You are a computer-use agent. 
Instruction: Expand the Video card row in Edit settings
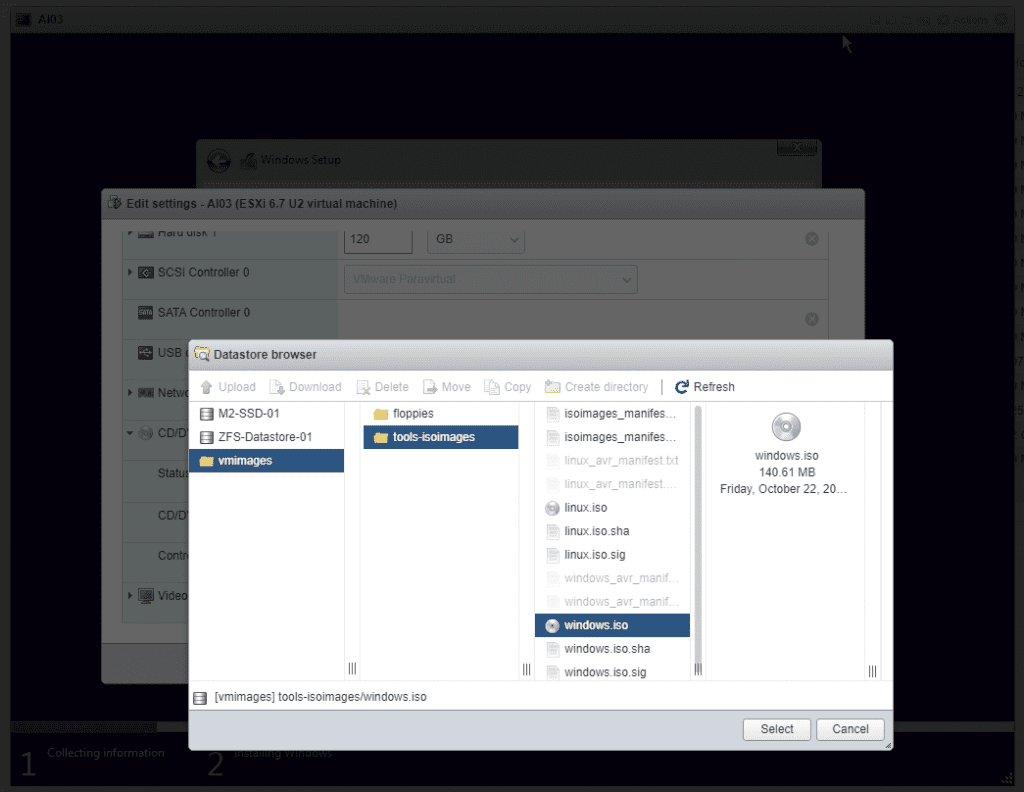[130, 595]
